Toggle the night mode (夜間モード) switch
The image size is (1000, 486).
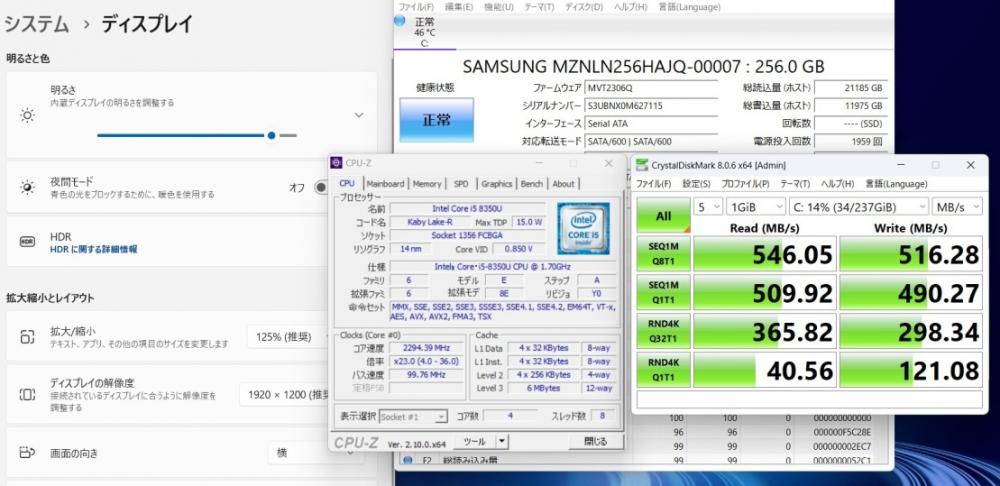coord(321,188)
